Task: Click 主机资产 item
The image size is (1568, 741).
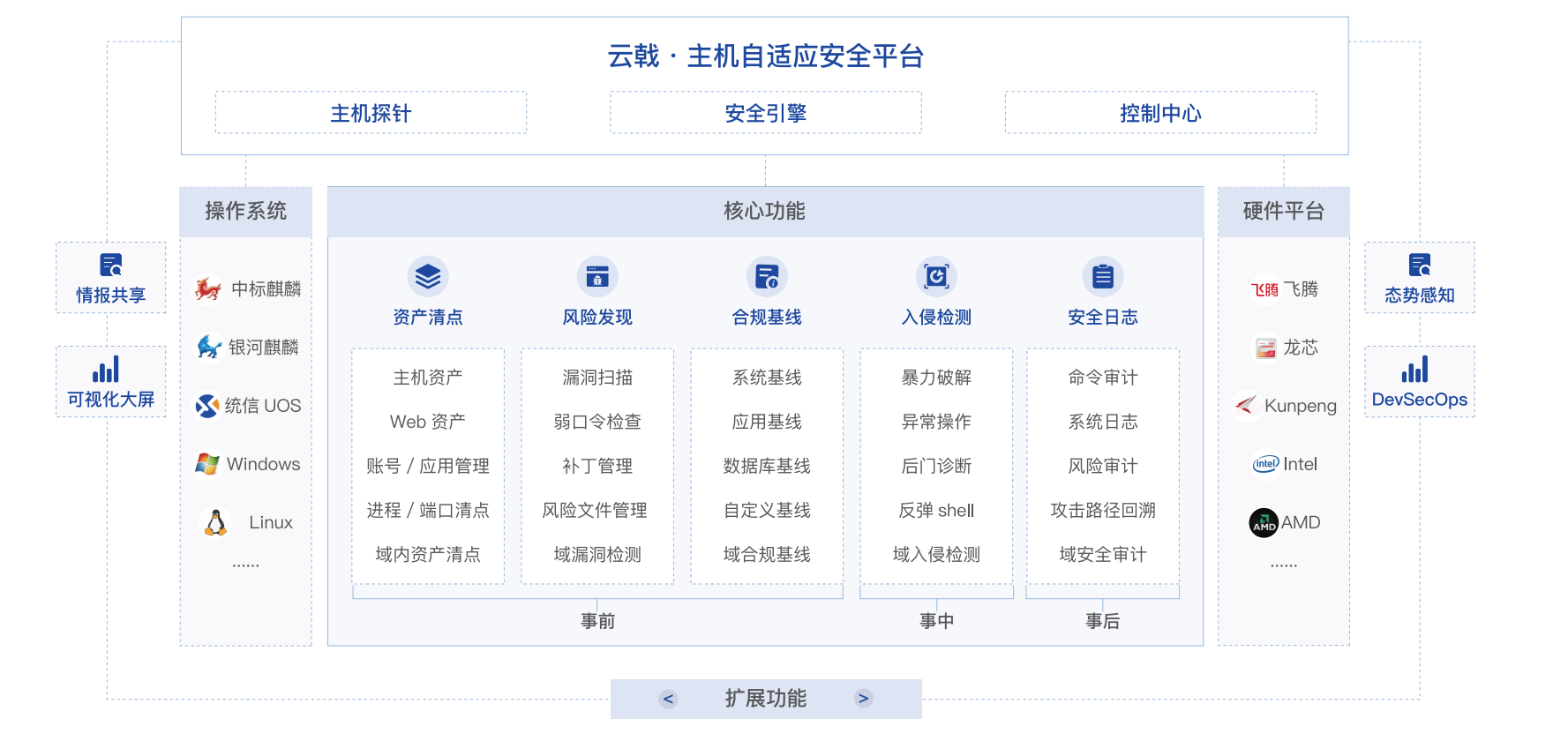Action: (x=428, y=378)
